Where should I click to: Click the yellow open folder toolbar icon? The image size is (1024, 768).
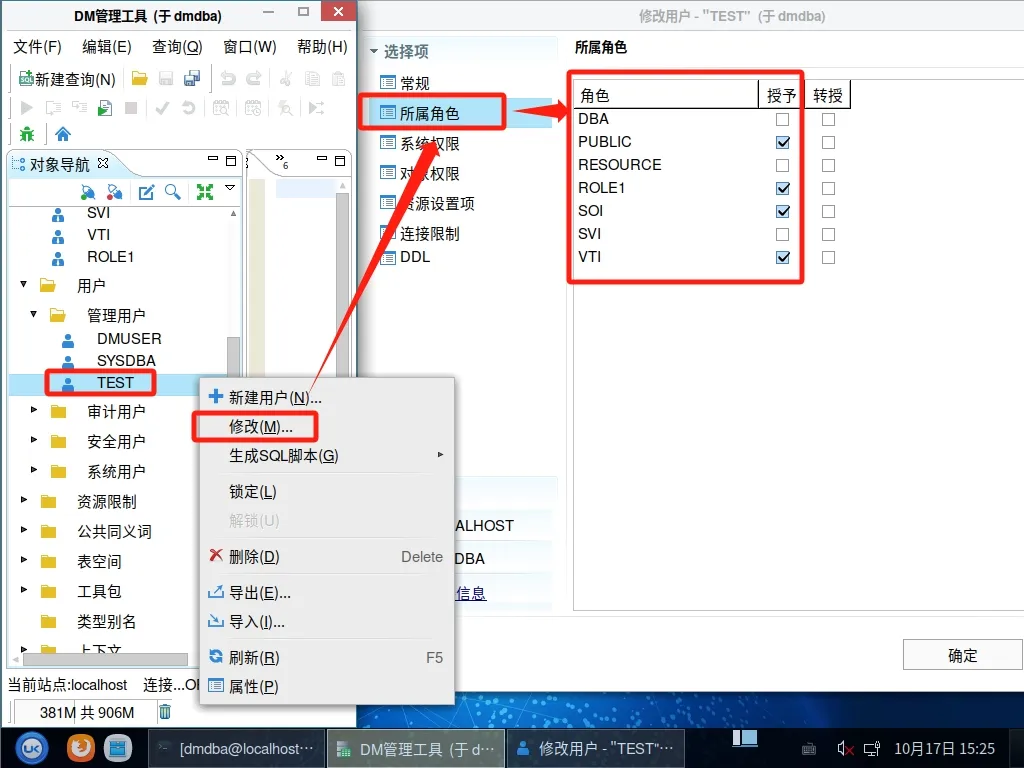(x=140, y=79)
